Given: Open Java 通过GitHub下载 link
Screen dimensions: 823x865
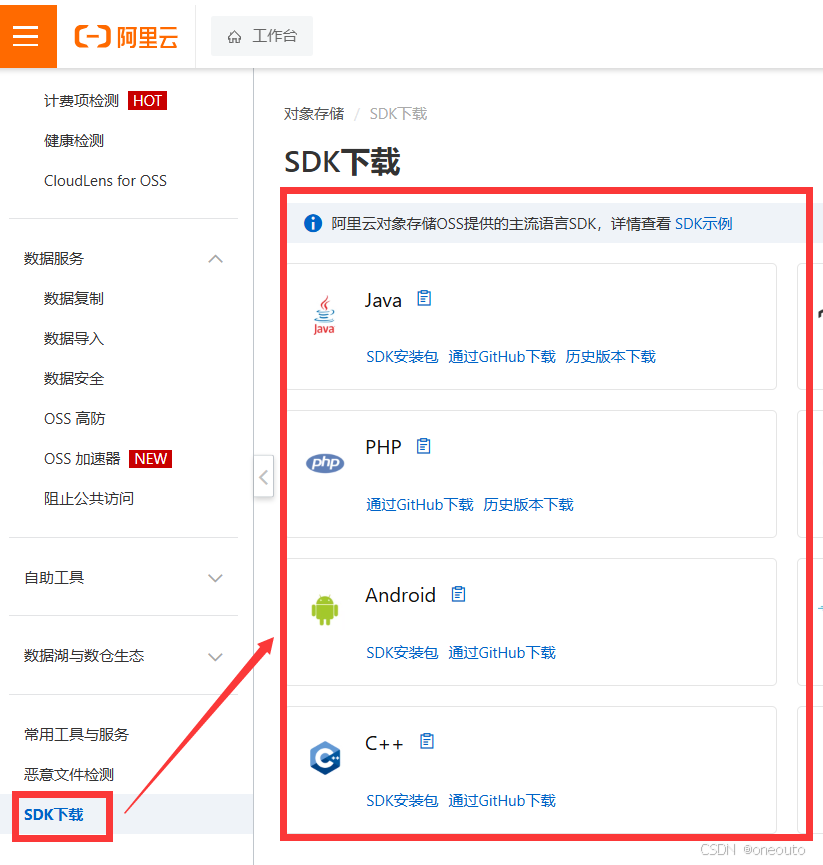Looking at the screenshot, I should pyautogui.click(x=502, y=357).
